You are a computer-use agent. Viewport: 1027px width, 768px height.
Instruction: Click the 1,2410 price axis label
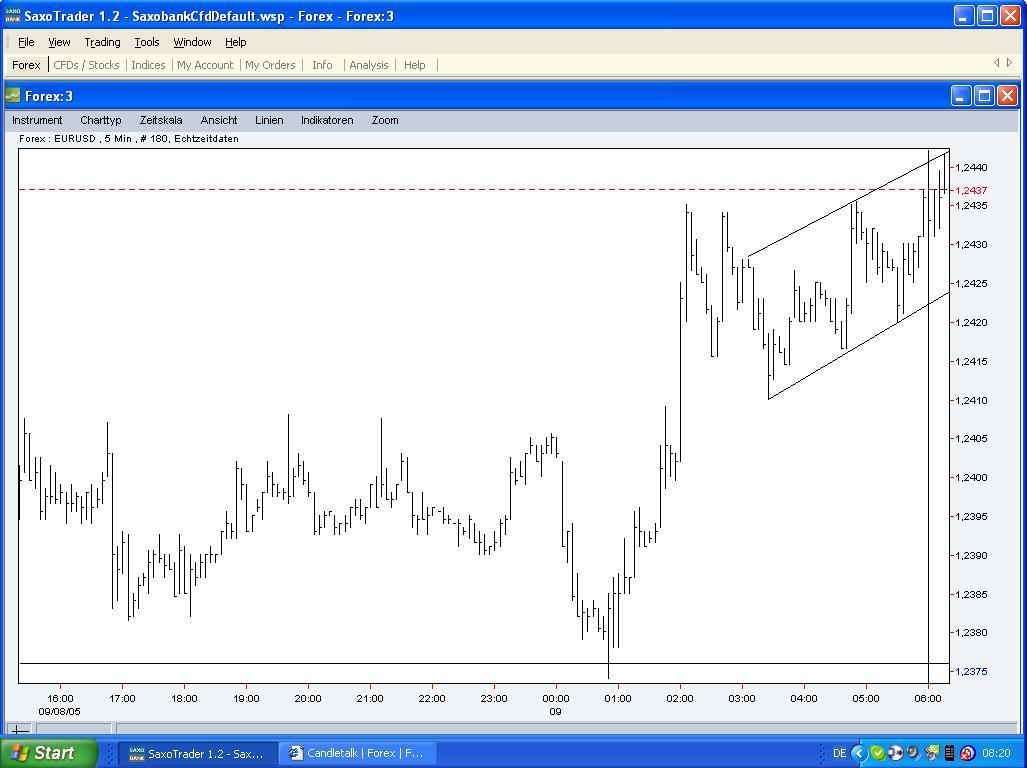[971, 401]
